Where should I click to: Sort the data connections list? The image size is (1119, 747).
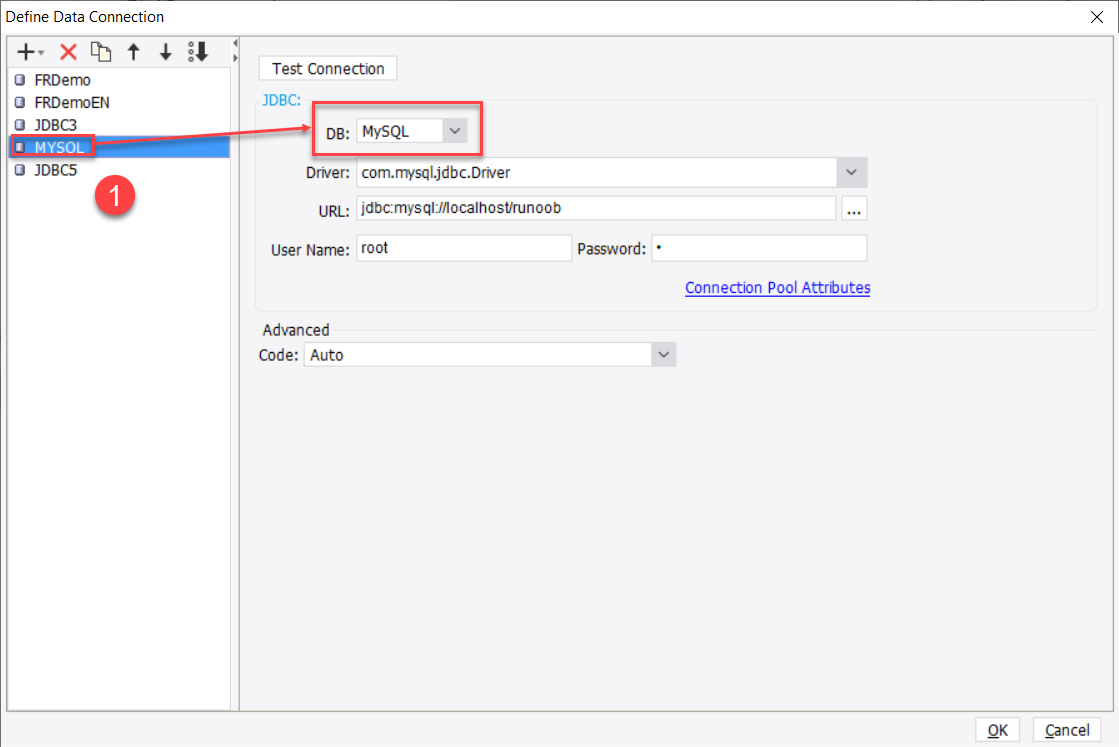click(199, 51)
